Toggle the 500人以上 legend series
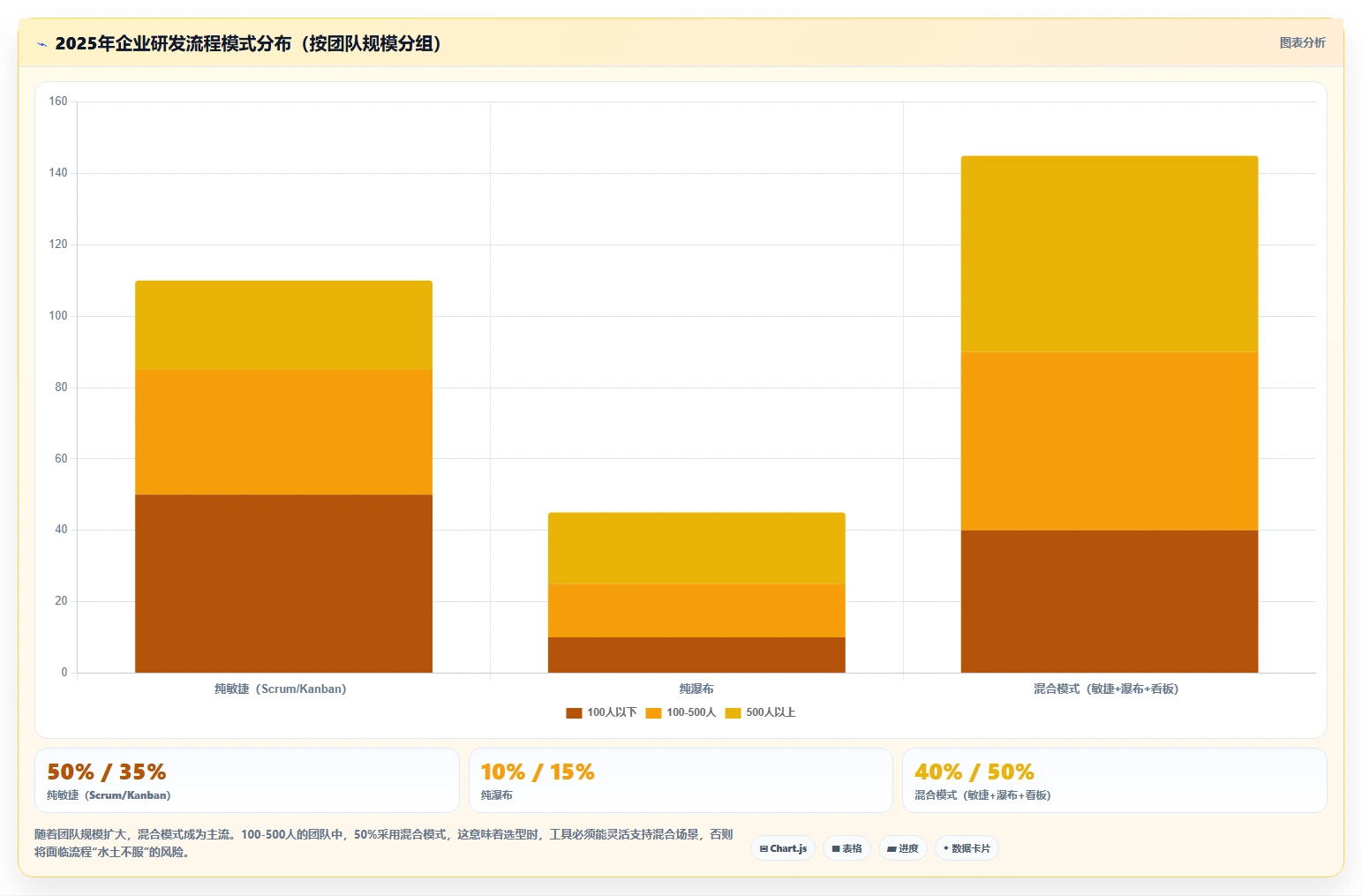 click(760, 712)
